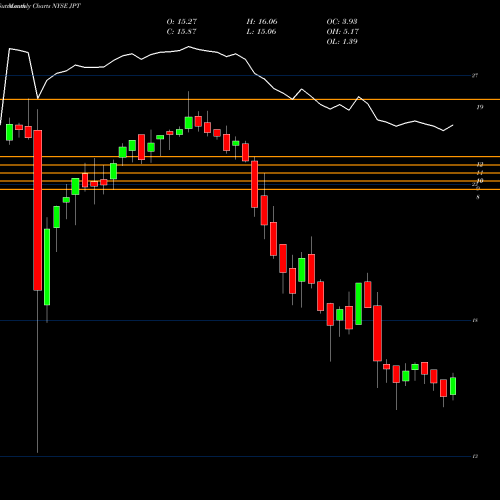
Task: Select the low value 'L: 15.06'
Action: coord(262,32)
